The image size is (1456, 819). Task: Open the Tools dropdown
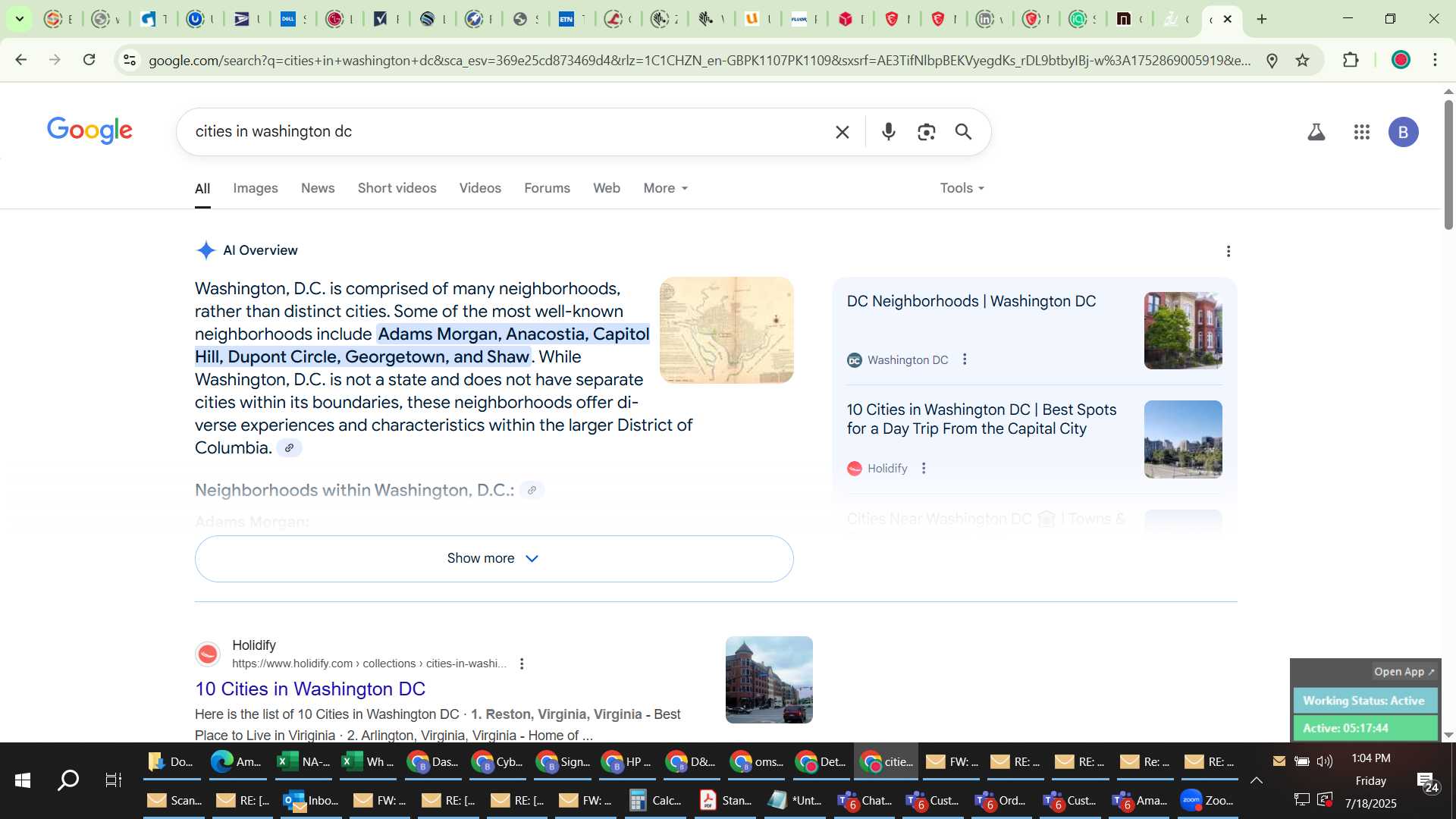click(x=962, y=188)
